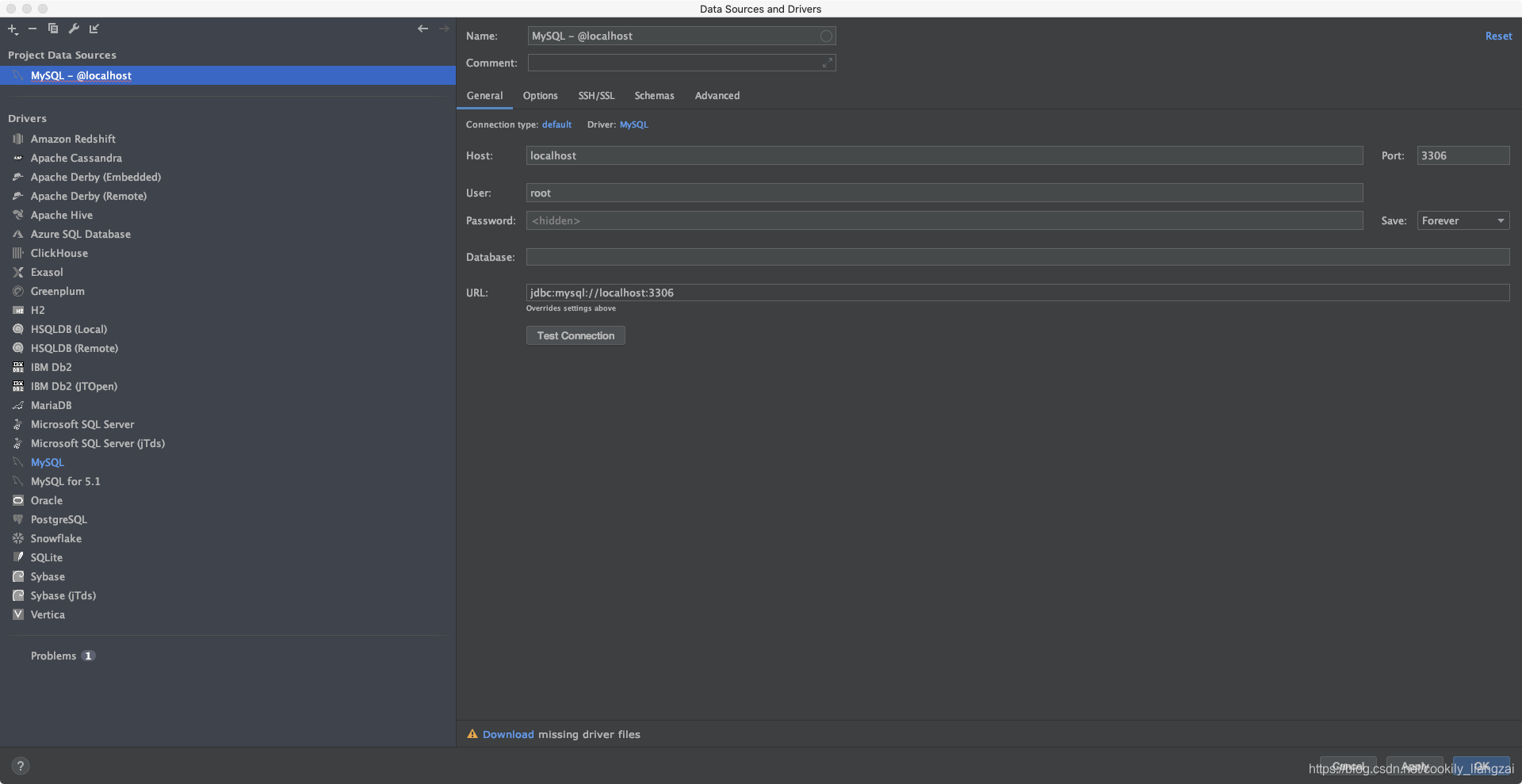This screenshot has width=1522, height=784.
Task: Click Reset link at top right
Action: 1498,36
